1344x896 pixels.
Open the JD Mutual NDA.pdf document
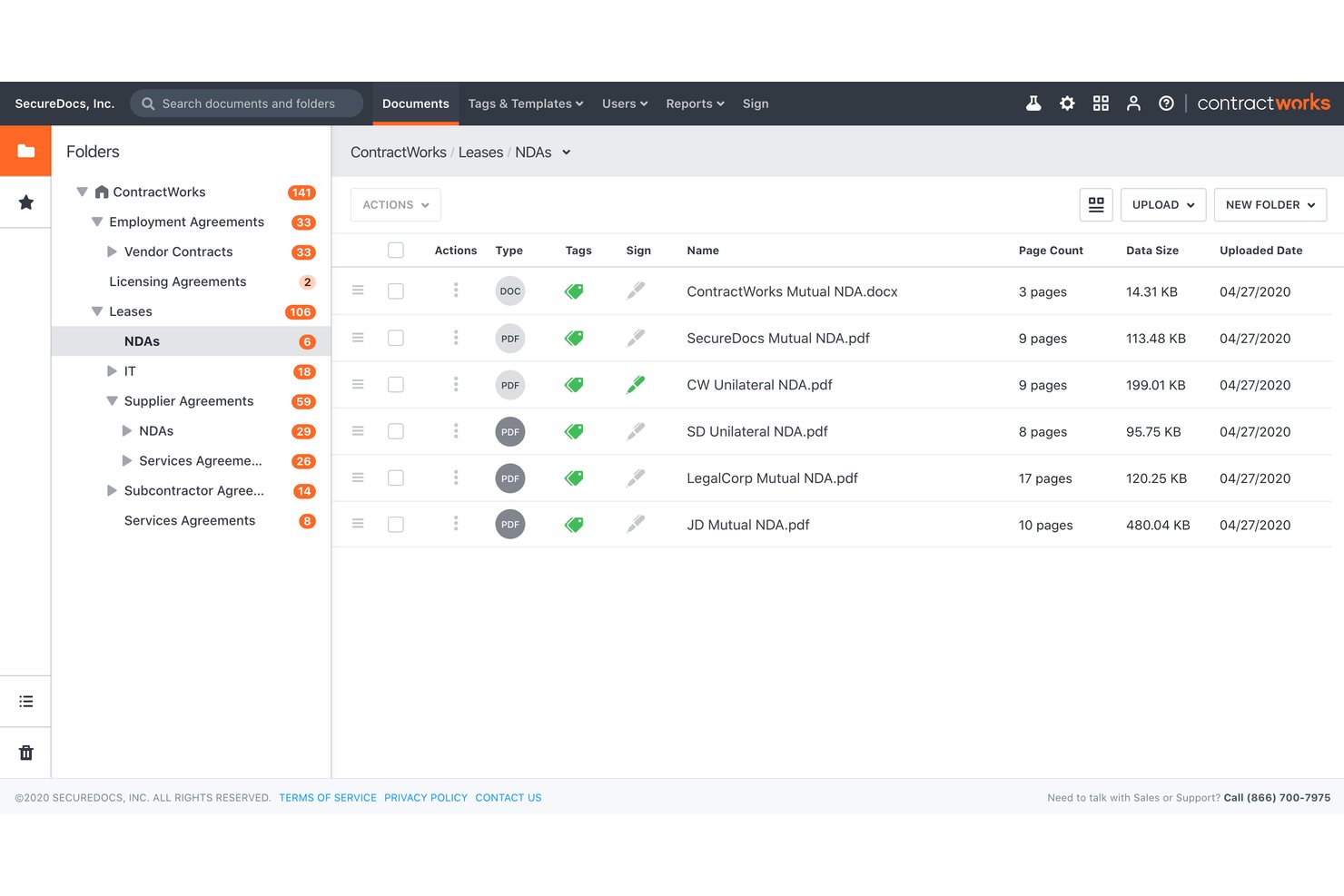748,525
